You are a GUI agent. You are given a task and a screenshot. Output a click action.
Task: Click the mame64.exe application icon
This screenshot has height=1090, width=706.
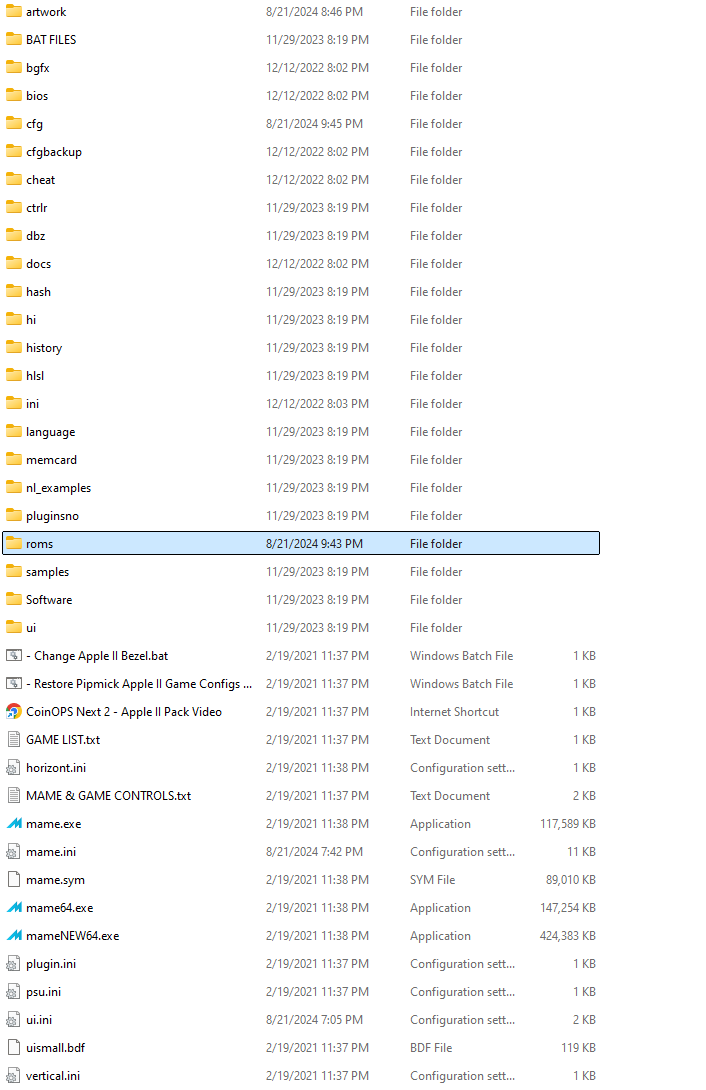[14, 908]
